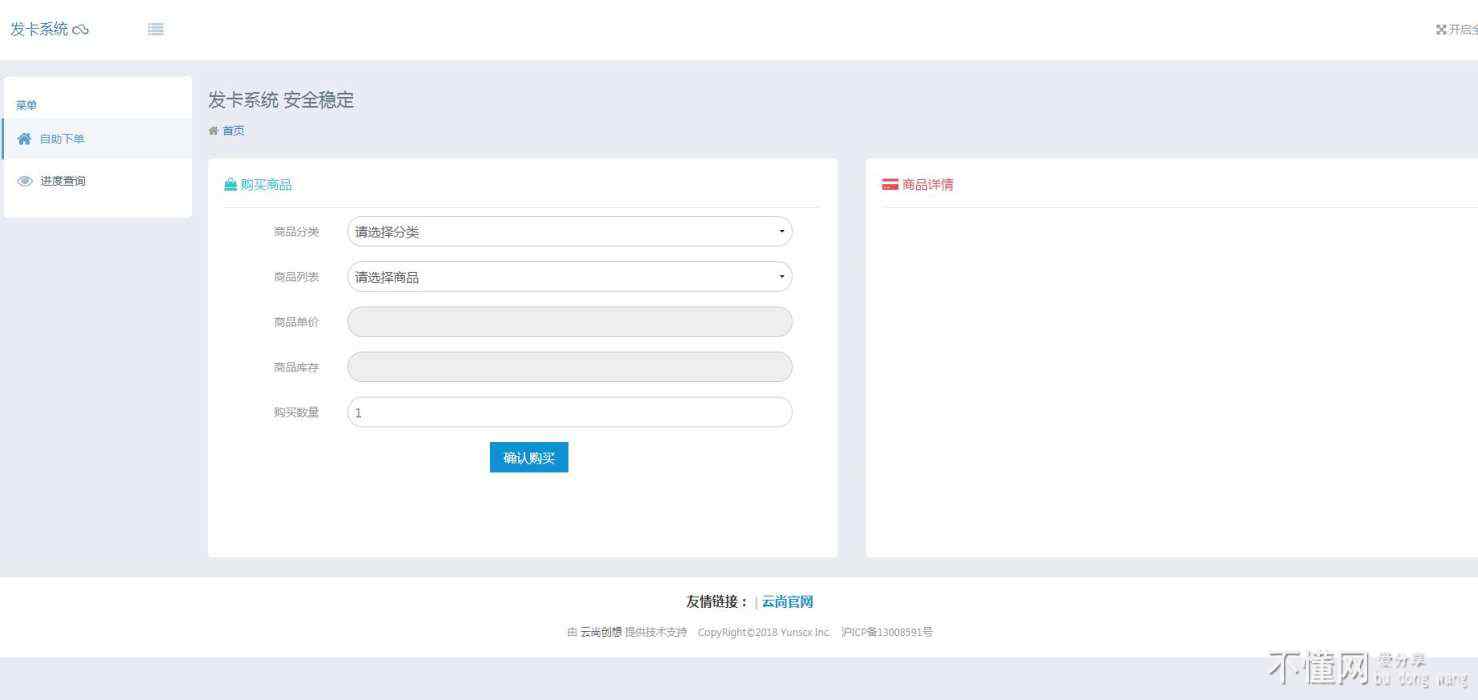1478x700 pixels.
Task: Click the home icon beside 自助下单
Action: point(25,139)
